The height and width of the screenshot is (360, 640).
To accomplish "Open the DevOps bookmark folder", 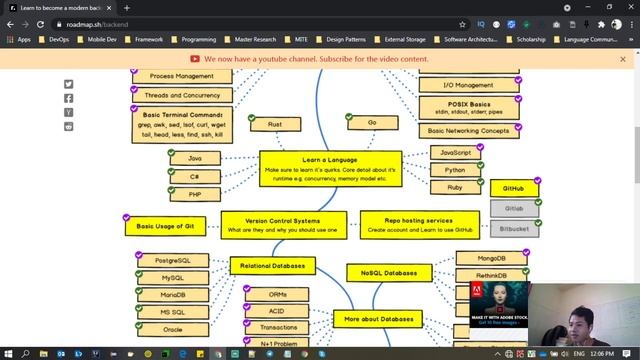I will click(54, 40).
